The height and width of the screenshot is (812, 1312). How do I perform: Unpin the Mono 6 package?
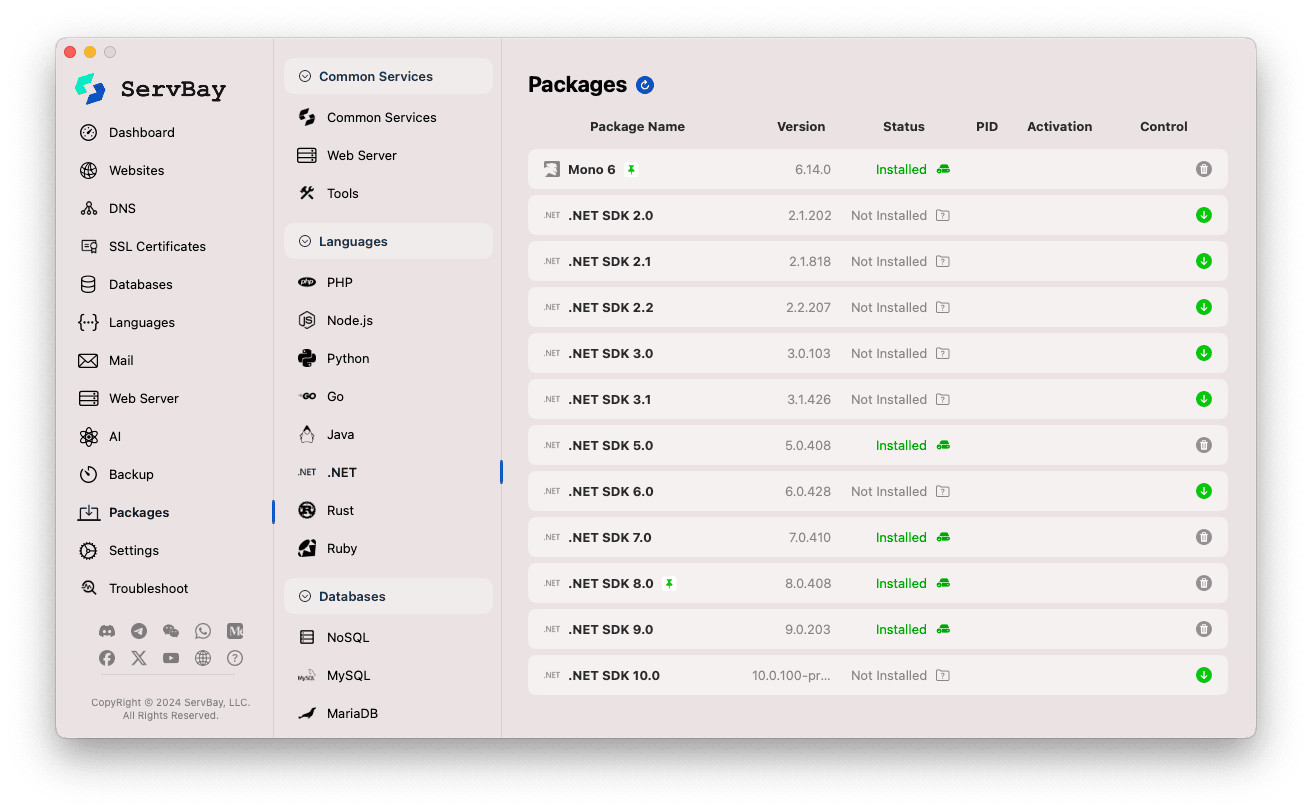pos(631,169)
